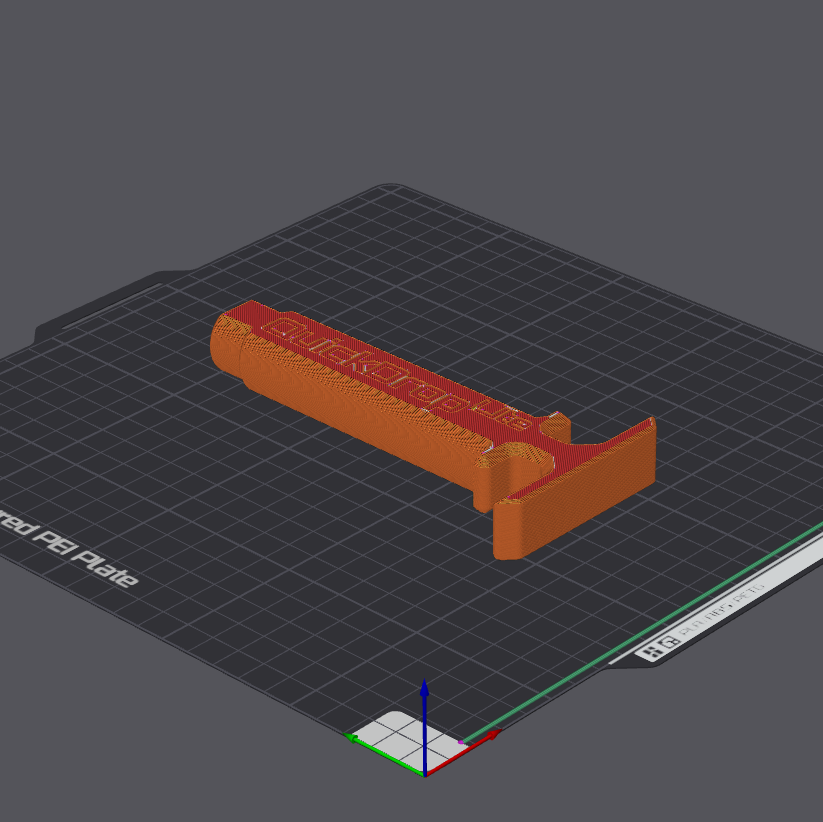Click the green purge line along the plate edge

point(643,633)
